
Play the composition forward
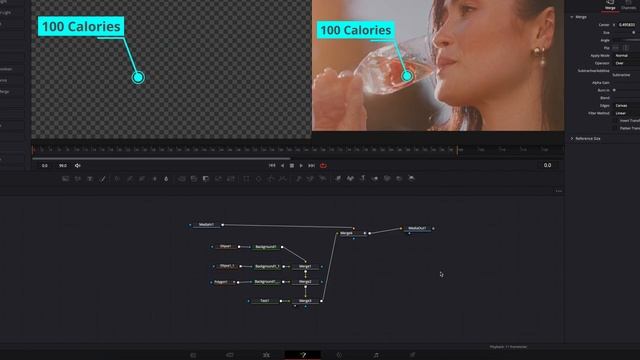(301, 166)
